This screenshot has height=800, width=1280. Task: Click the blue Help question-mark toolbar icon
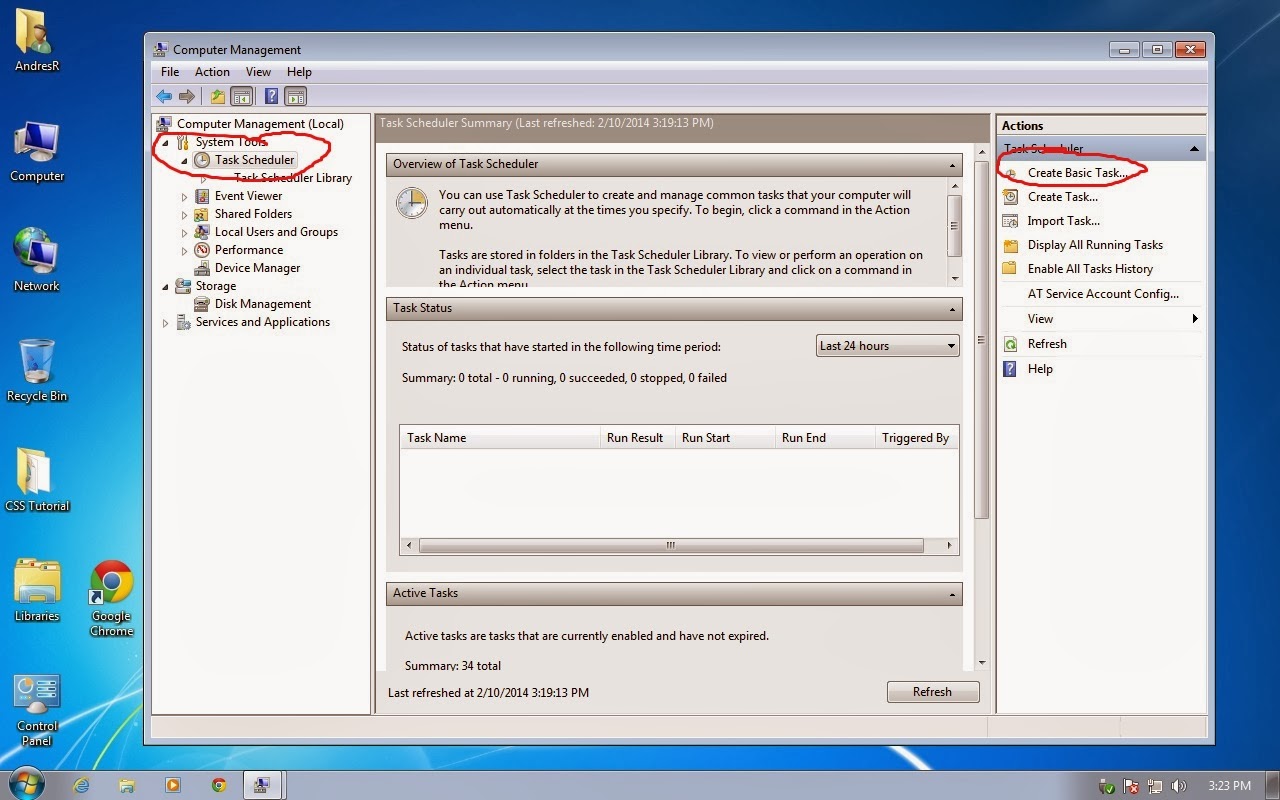[x=271, y=96]
